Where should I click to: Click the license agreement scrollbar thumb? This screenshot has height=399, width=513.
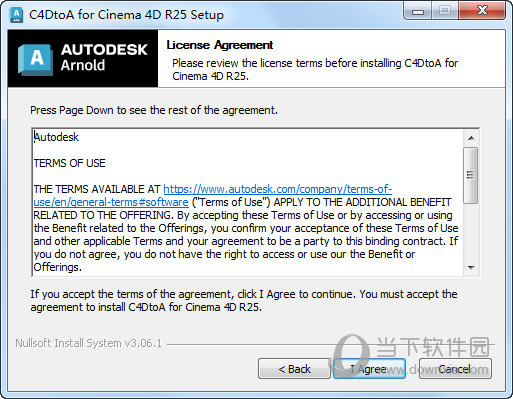click(x=471, y=175)
